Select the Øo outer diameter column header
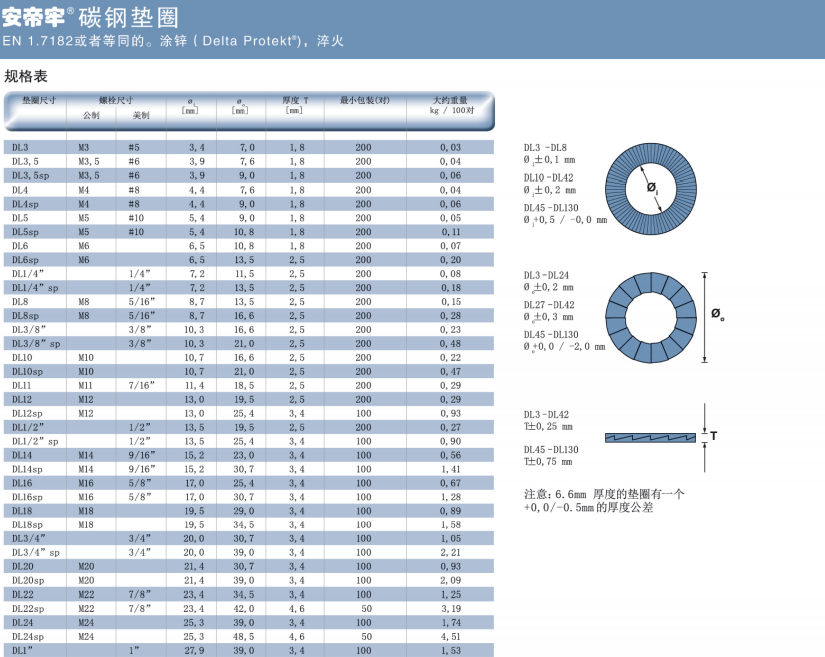 240,105
